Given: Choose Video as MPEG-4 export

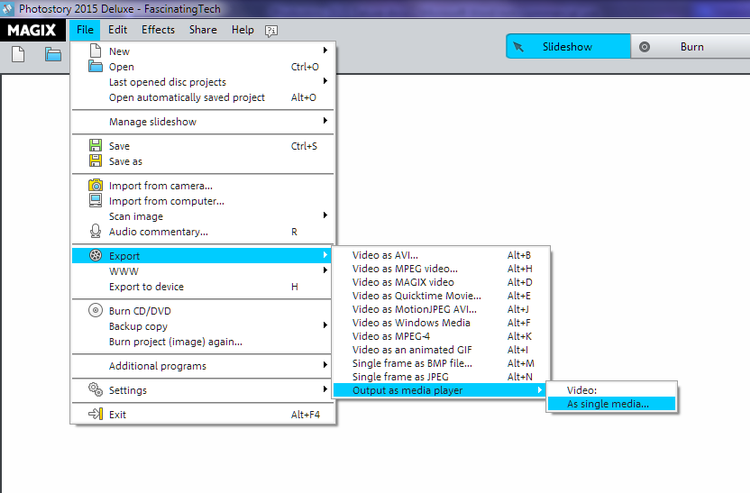Looking at the screenshot, I should (x=442, y=336).
